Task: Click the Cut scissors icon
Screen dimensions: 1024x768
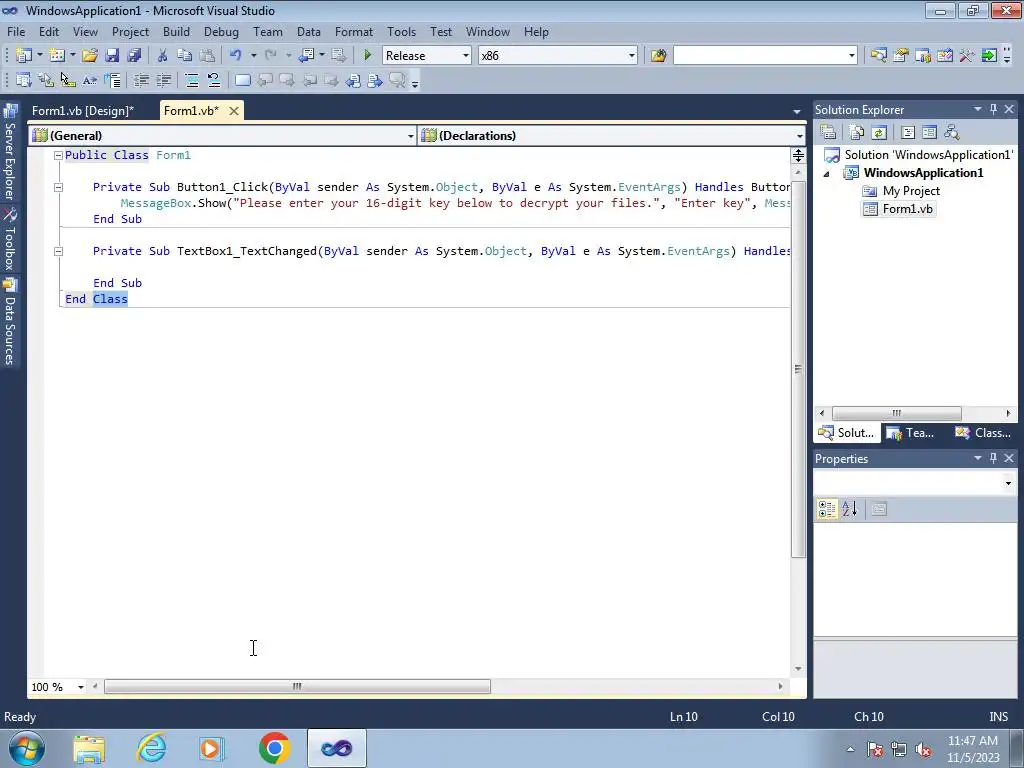Action: click(163, 56)
